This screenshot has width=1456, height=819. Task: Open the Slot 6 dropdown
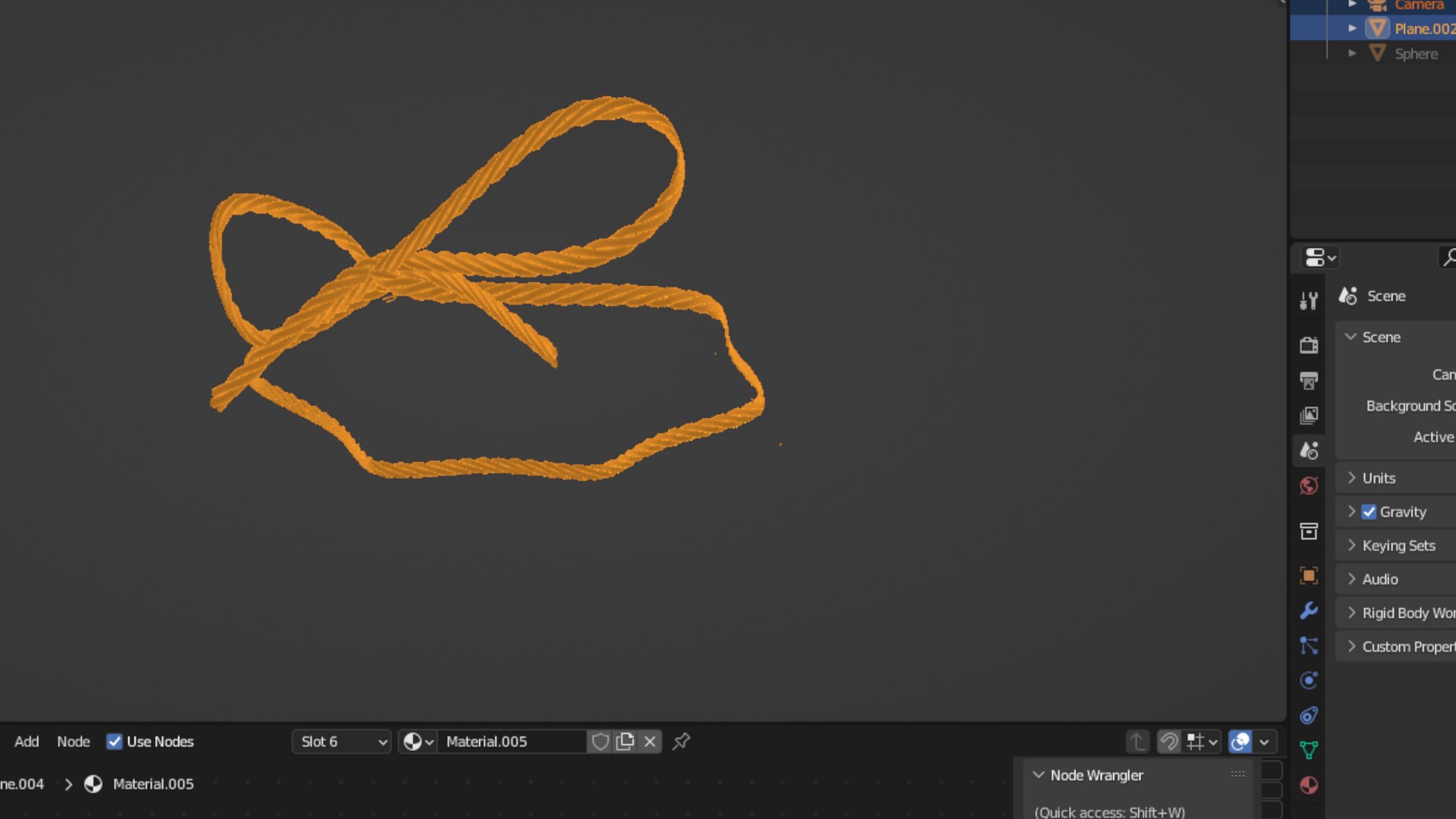coord(341,742)
